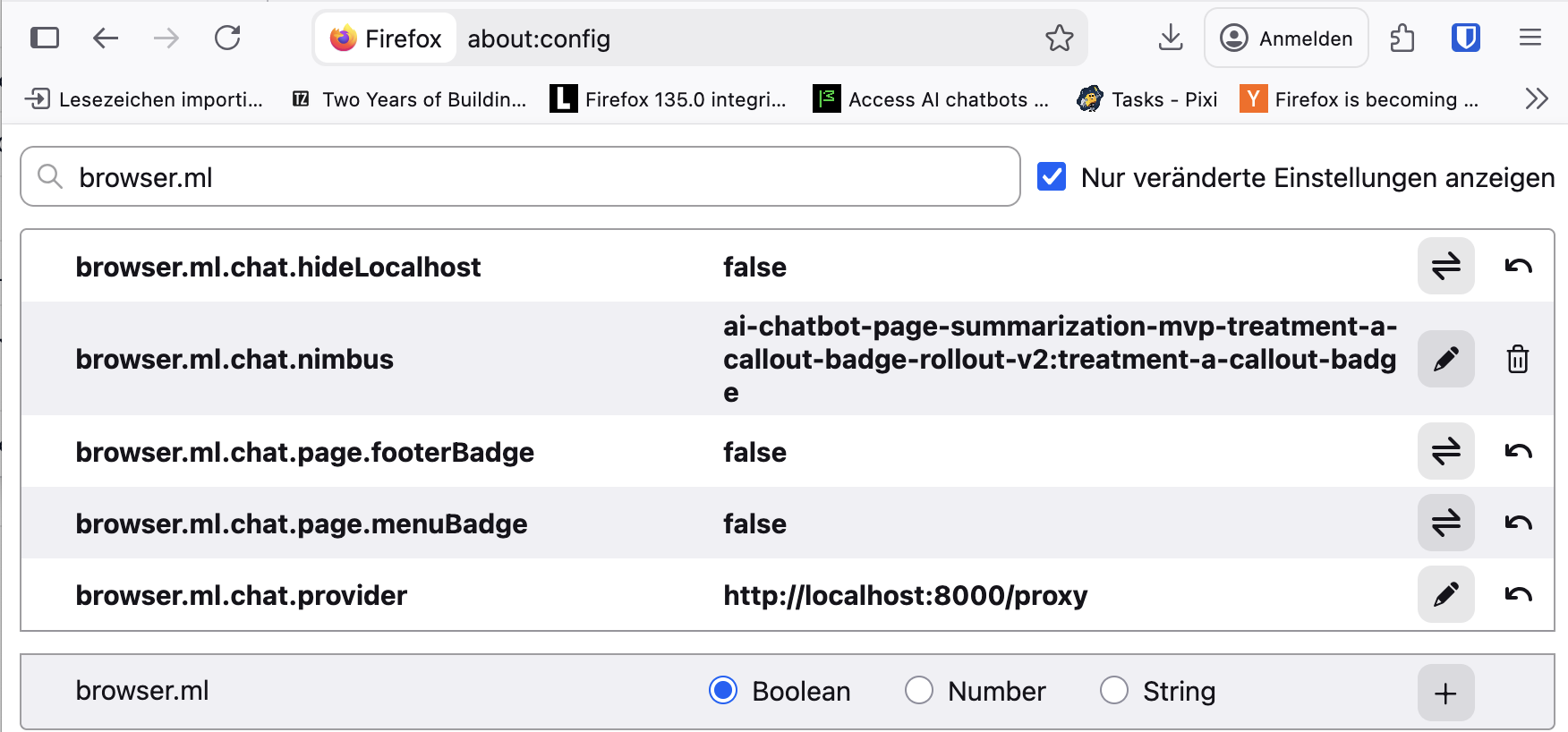Toggle browser.ml.chat.hideLocalhost value

1445,266
